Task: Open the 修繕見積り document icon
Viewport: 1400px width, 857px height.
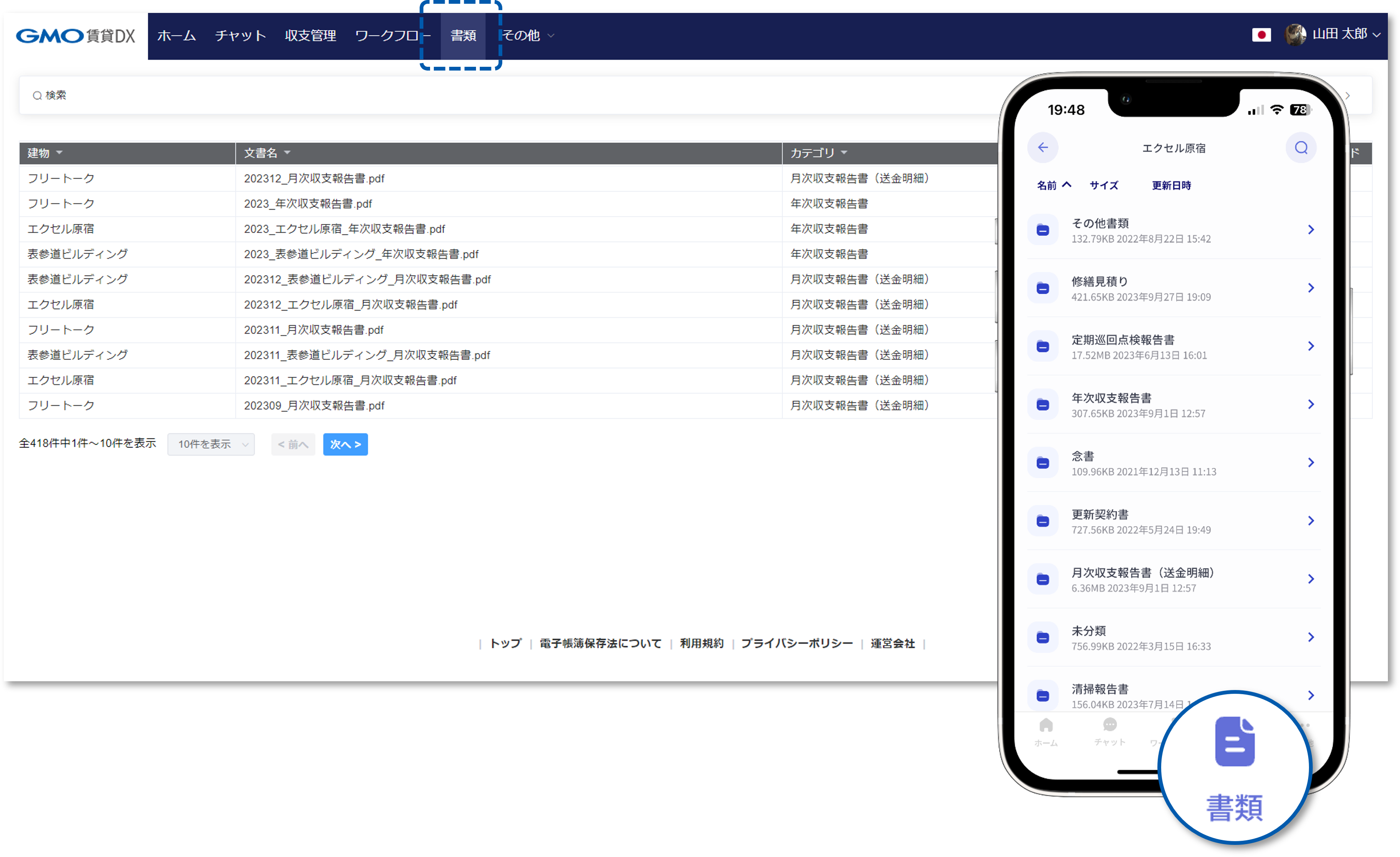Action: [x=1043, y=288]
